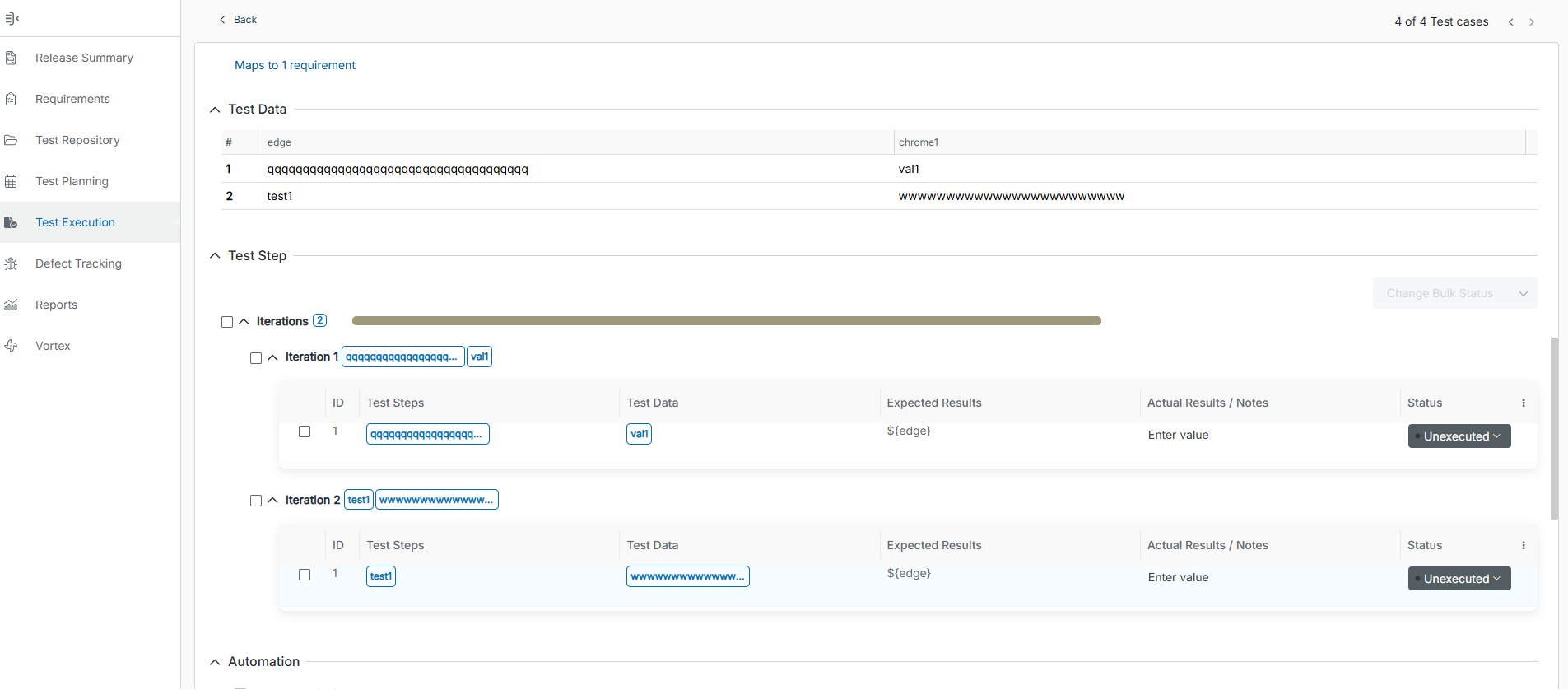Go to Test Planning menu item
This screenshot has width=1568, height=690.
click(x=72, y=181)
